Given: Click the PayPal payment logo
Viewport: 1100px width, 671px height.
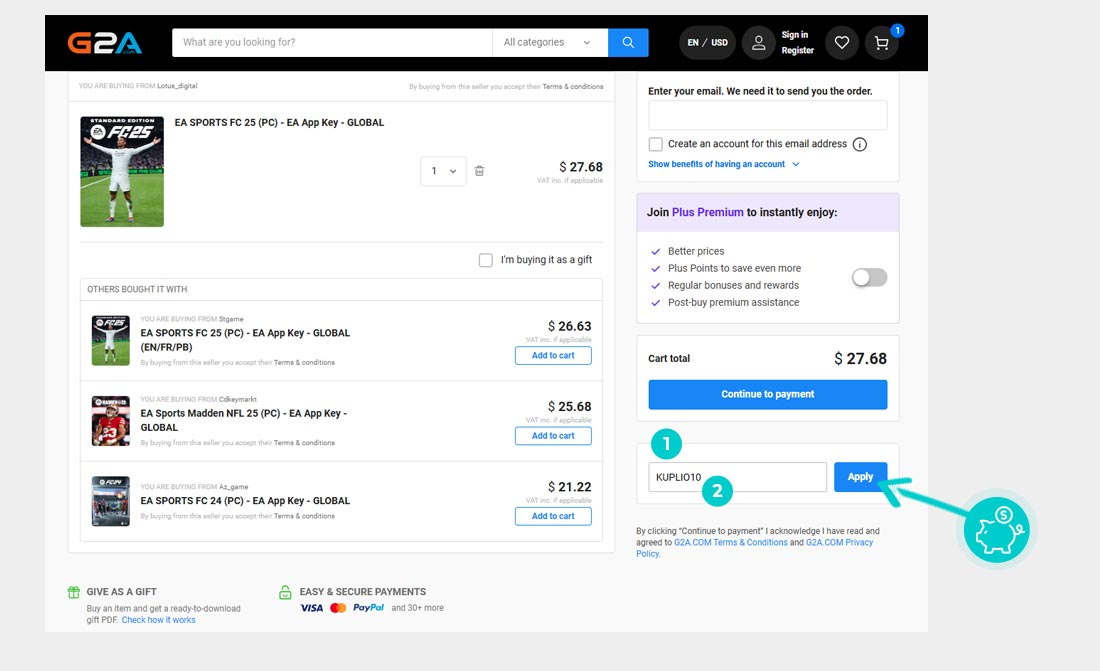Looking at the screenshot, I should coord(368,608).
